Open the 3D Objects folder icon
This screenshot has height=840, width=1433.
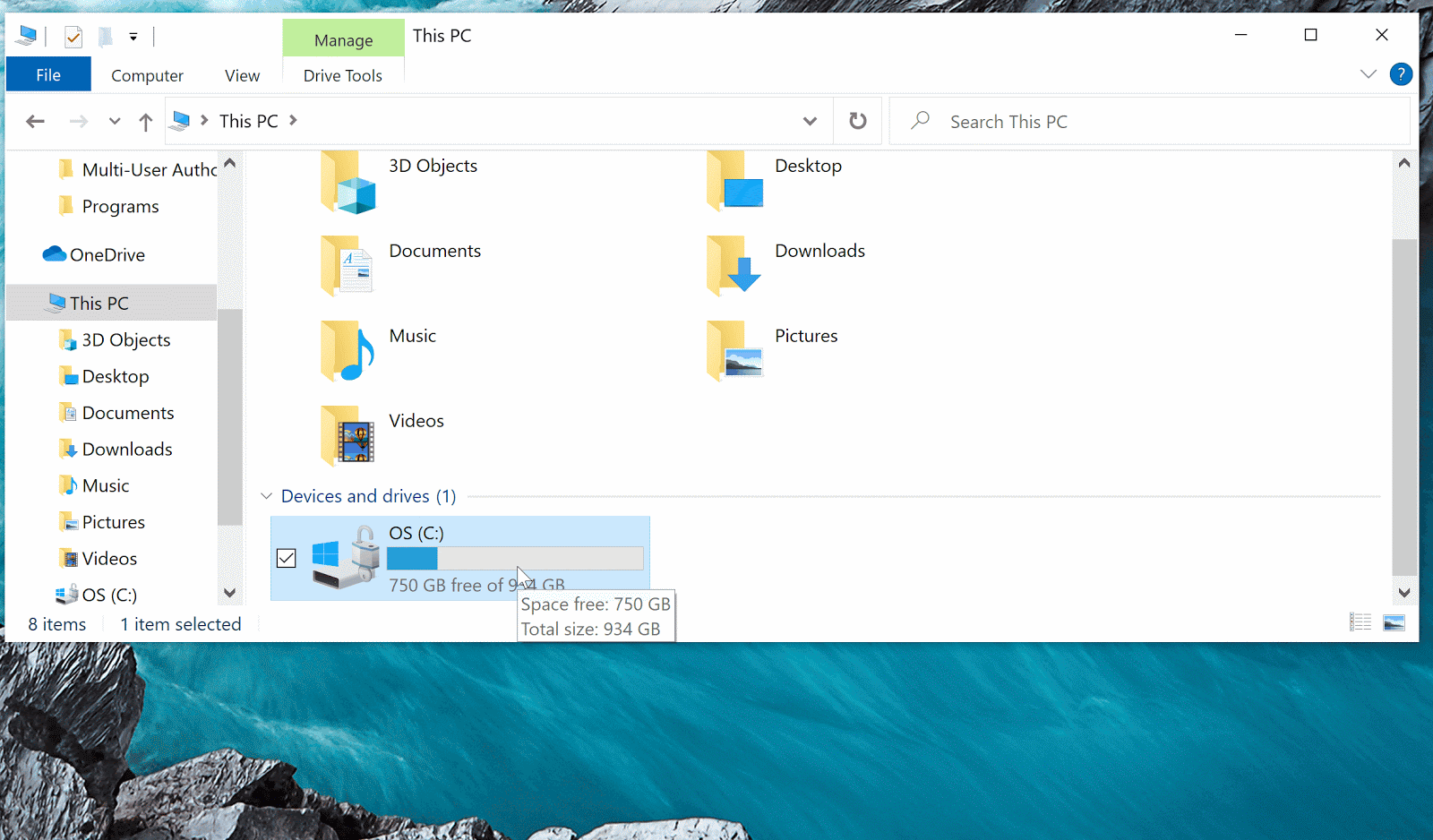click(348, 183)
